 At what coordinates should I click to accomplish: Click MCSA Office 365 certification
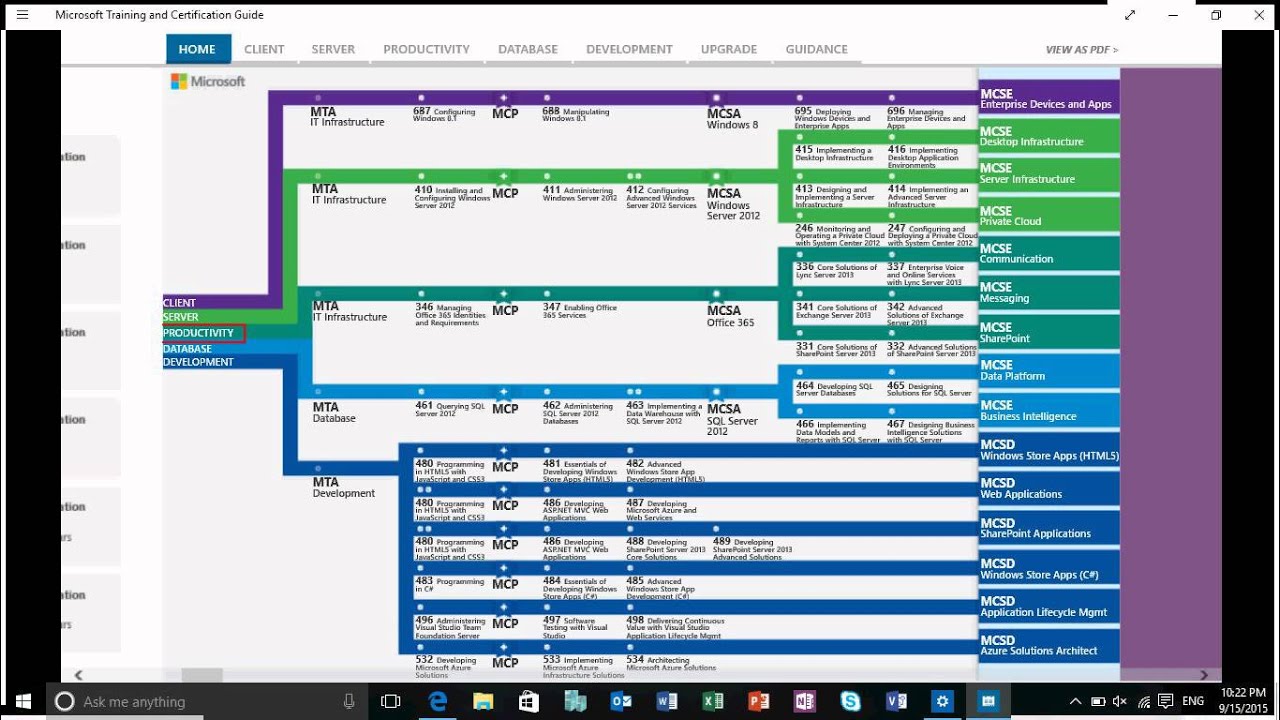(731, 316)
